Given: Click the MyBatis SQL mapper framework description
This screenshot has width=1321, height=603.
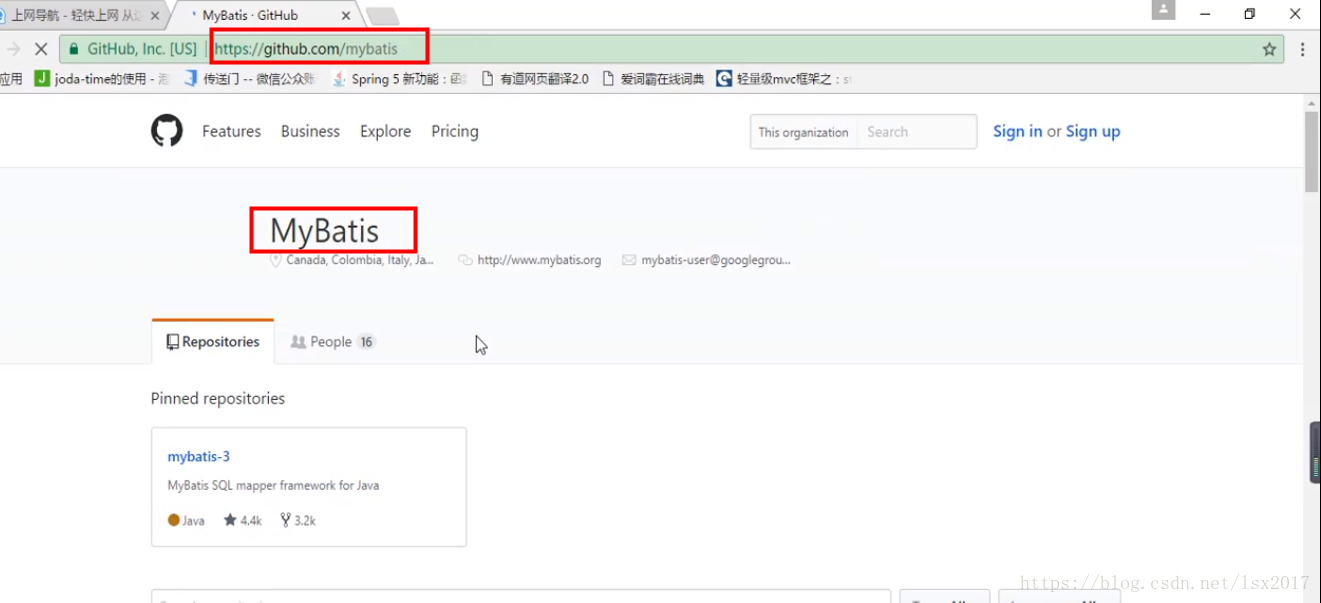Looking at the screenshot, I should pos(273,485).
